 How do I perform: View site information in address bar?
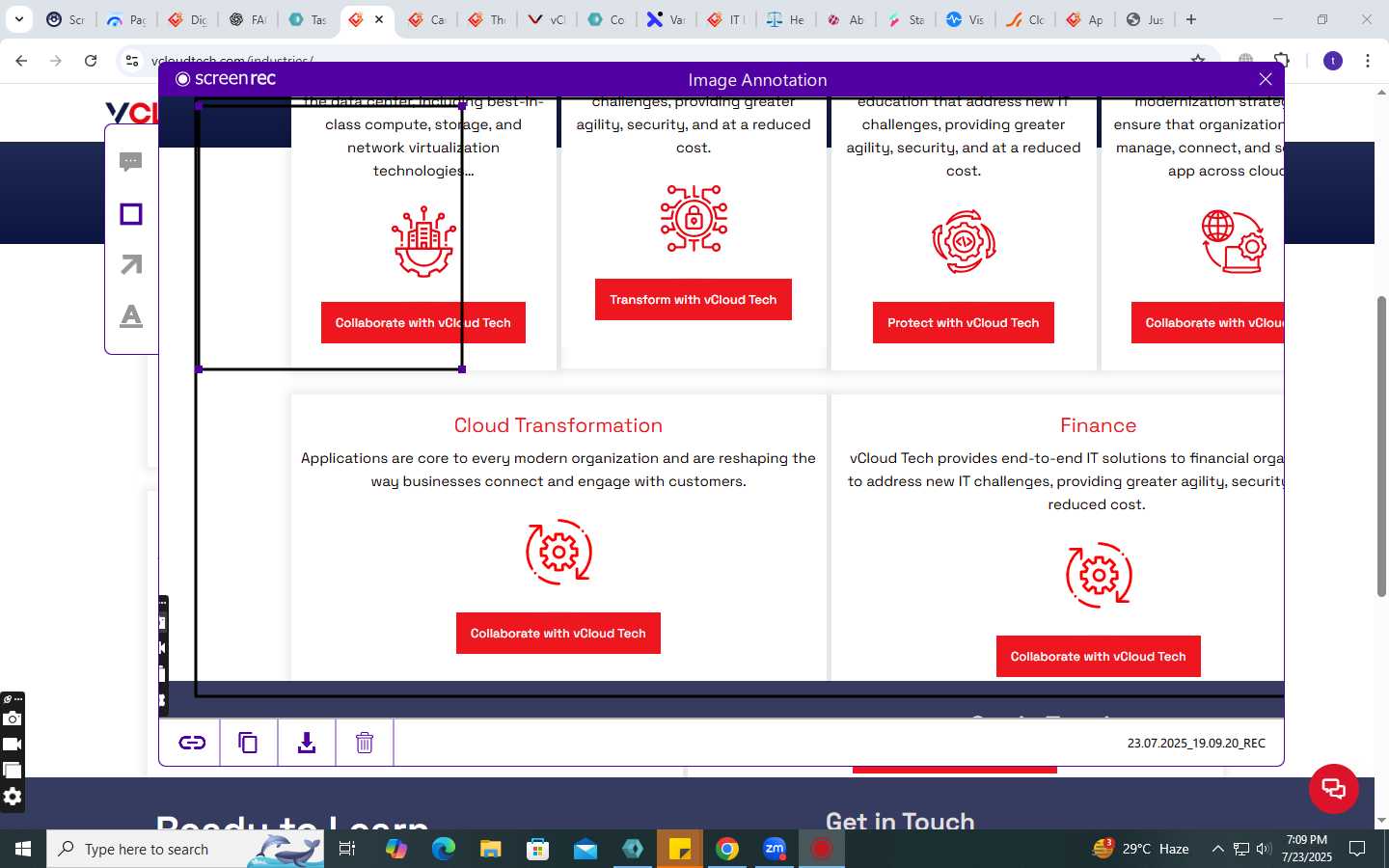click(x=132, y=61)
